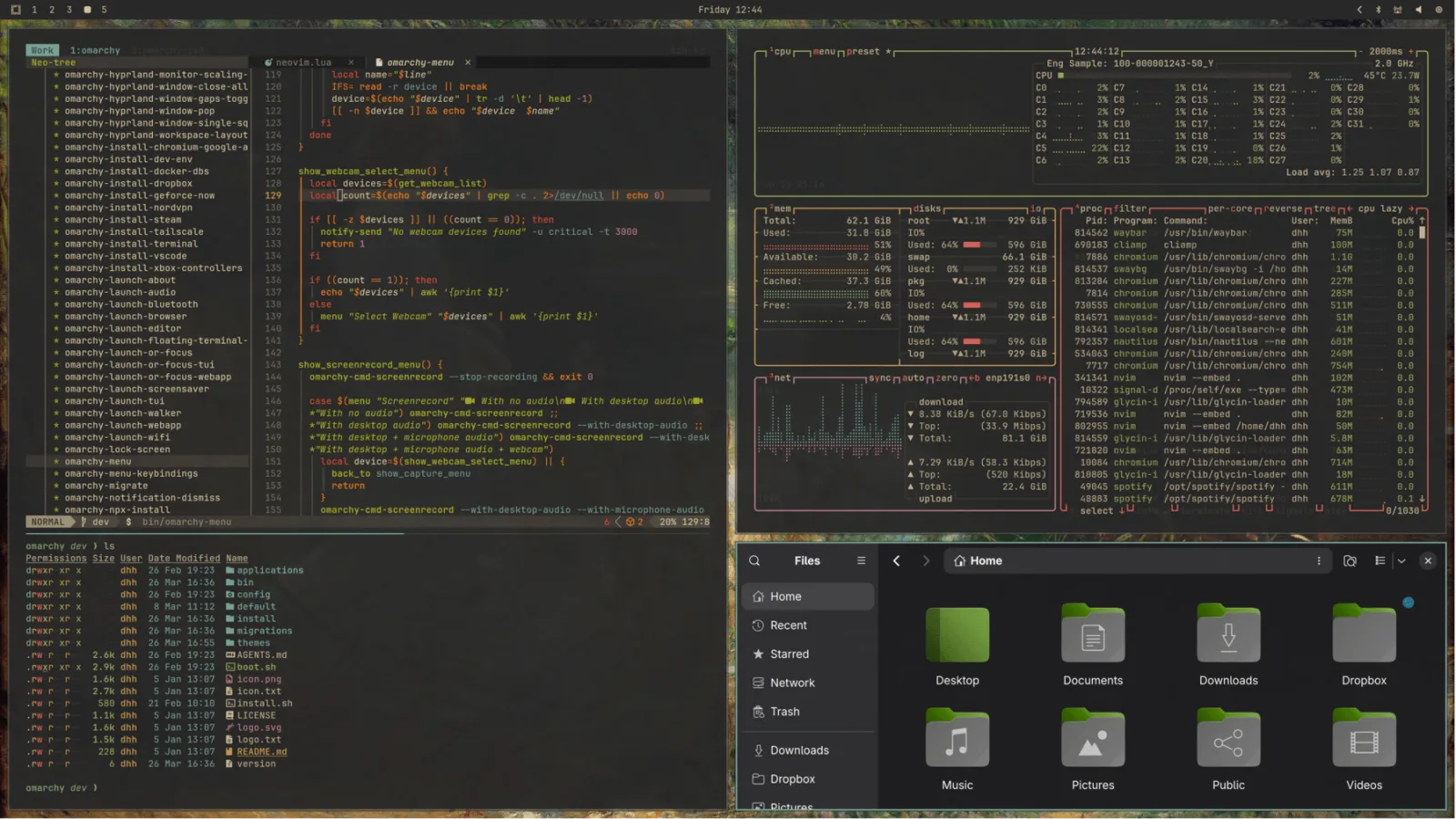Toggle per-core in btop proc panel
Image resolution: width=1456 pixels, height=819 pixels.
(x=1230, y=208)
